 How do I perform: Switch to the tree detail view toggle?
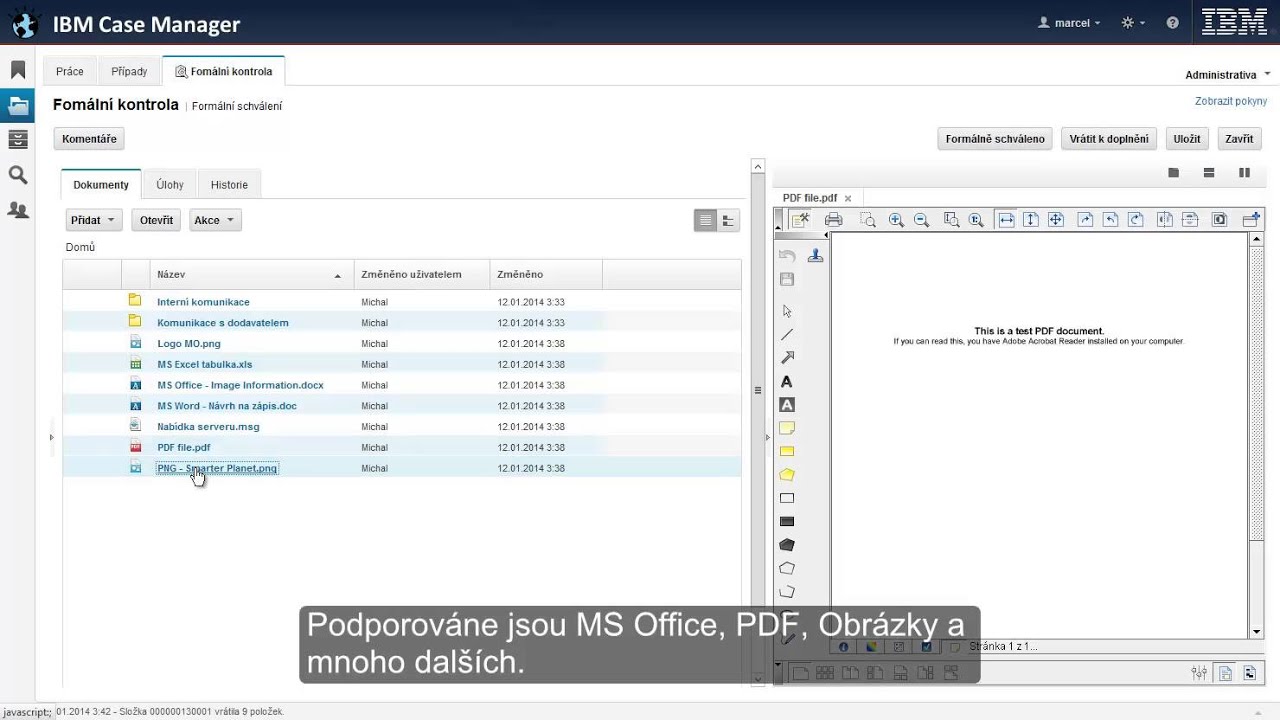coord(729,221)
